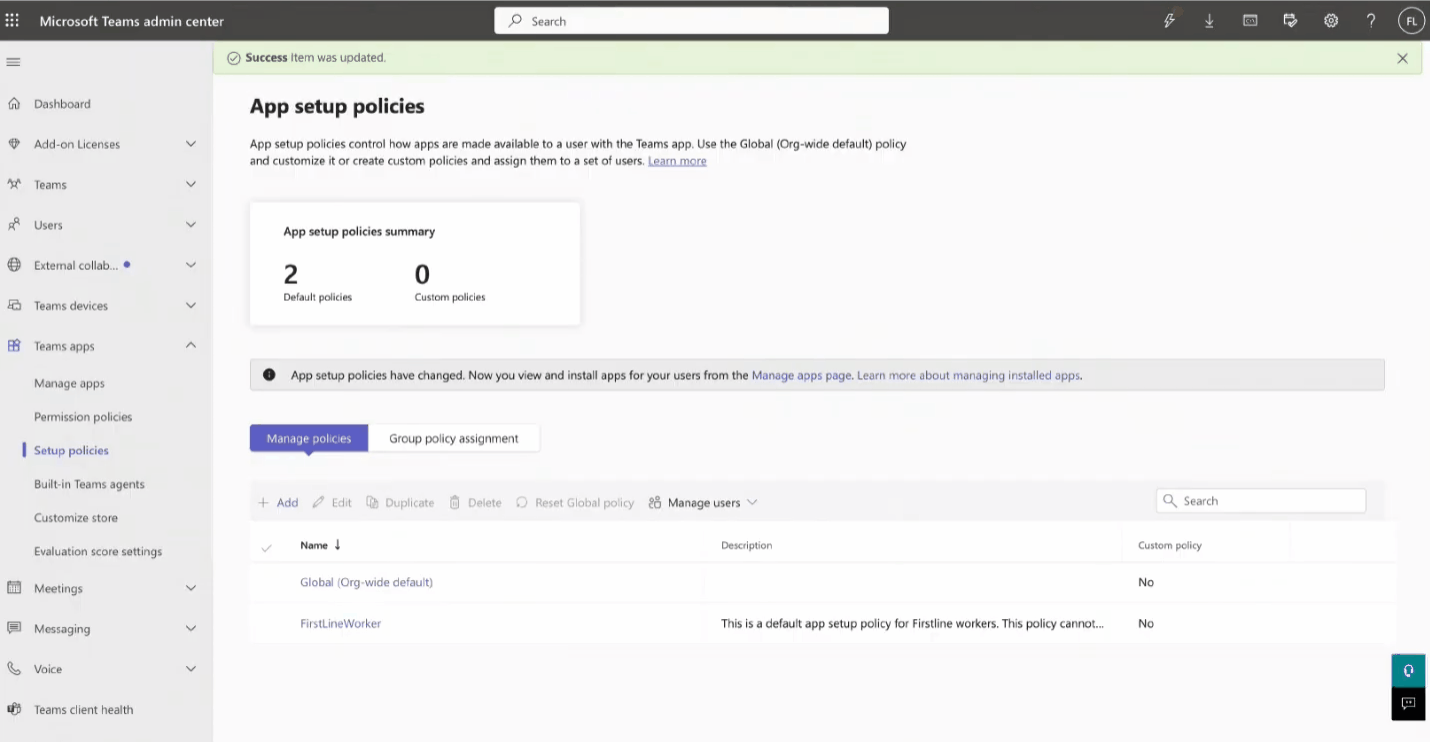Open the Manage users dropdown

pyautogui.click(x=703, y=503)
